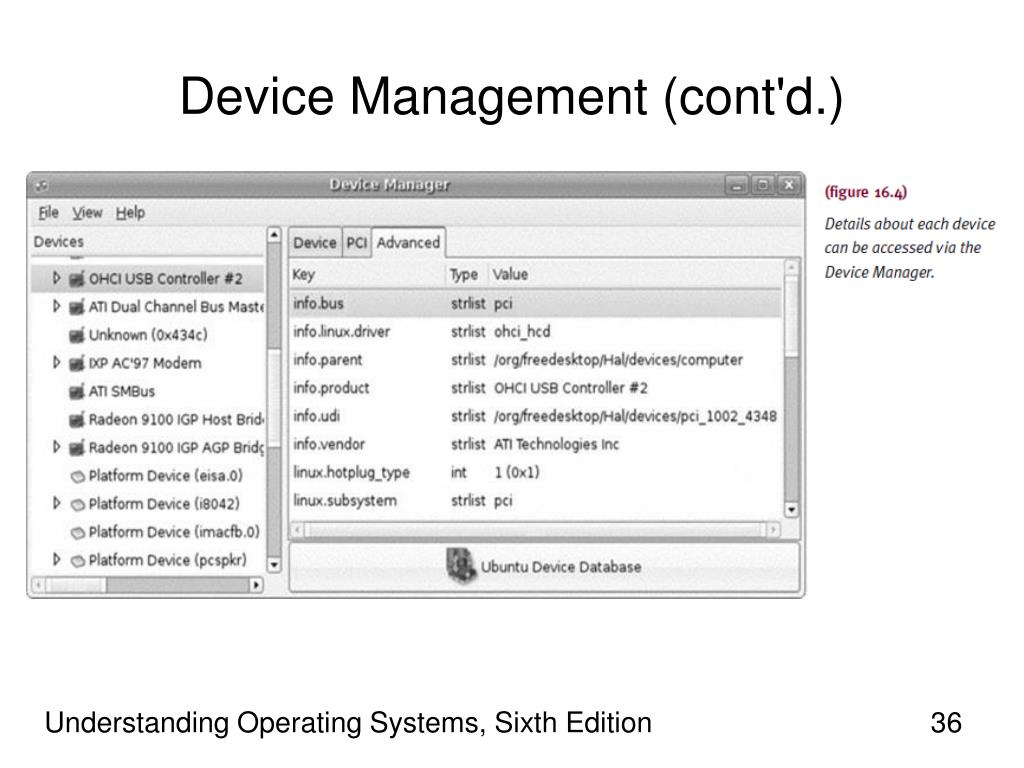This screenshot has height=768, width=1024.
Task: Click the Platform Device (pcspkr) icon
Action: 78,560
